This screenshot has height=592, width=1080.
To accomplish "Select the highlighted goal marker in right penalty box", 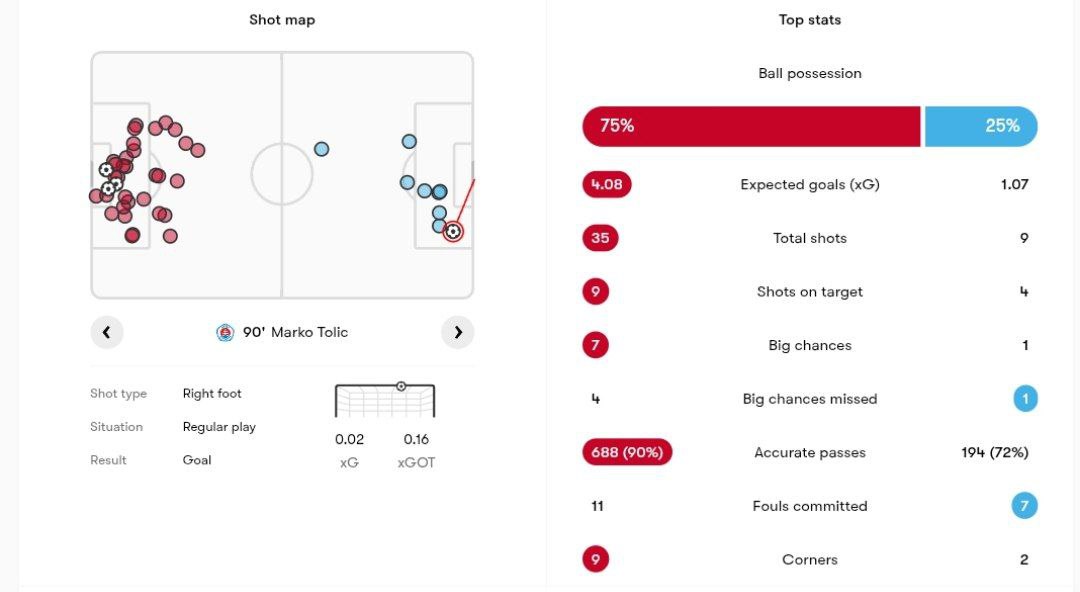I will tap(453, 232).
